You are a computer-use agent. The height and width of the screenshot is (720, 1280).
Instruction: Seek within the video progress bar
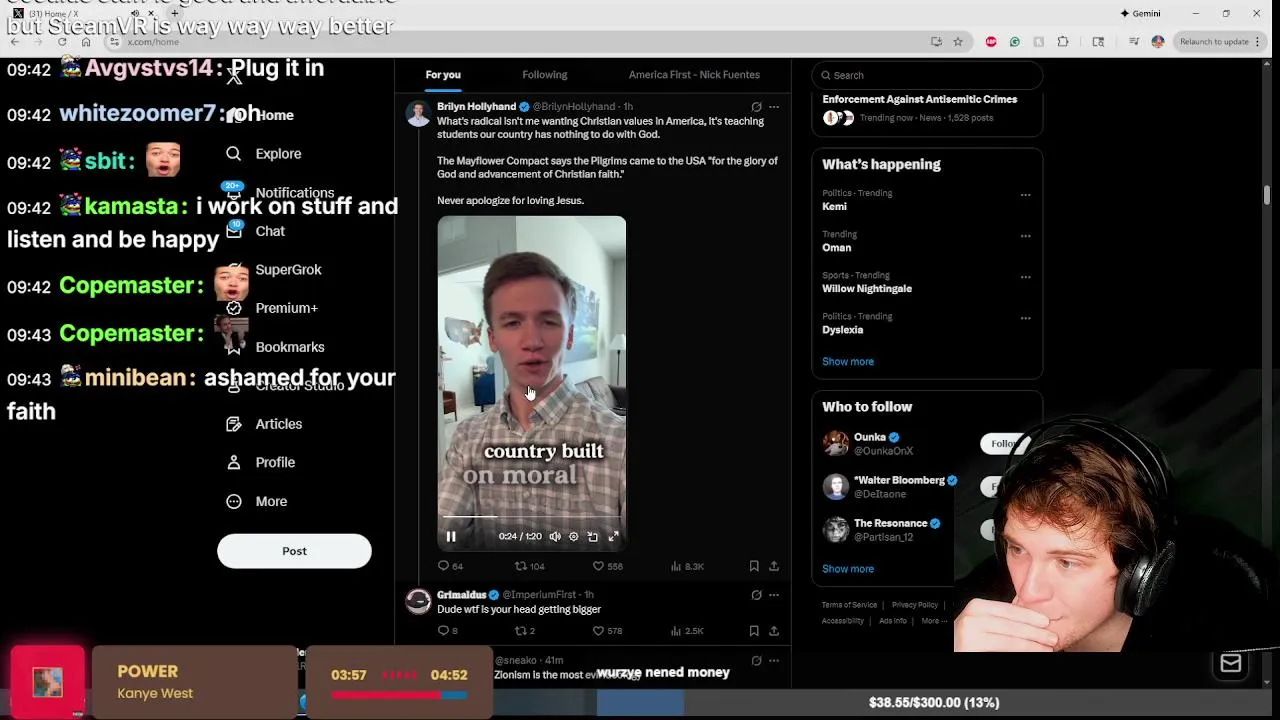coord(530,517)
